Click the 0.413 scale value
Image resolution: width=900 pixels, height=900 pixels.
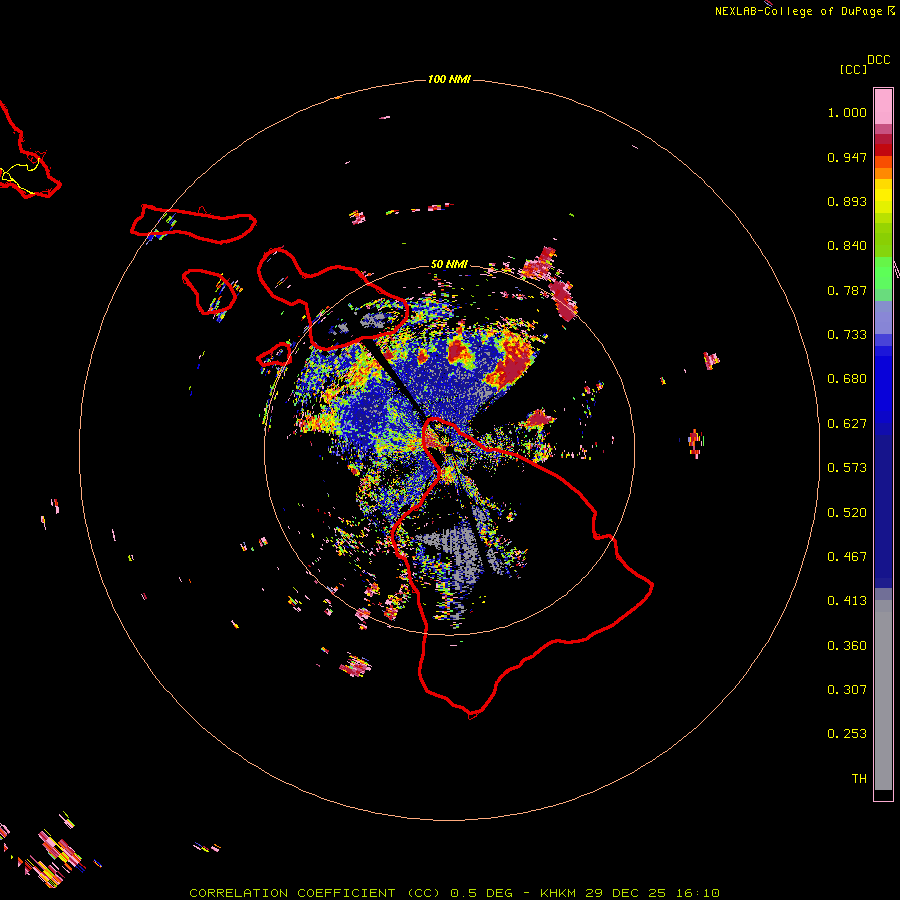pyautogui.click(x=847, y=601)
